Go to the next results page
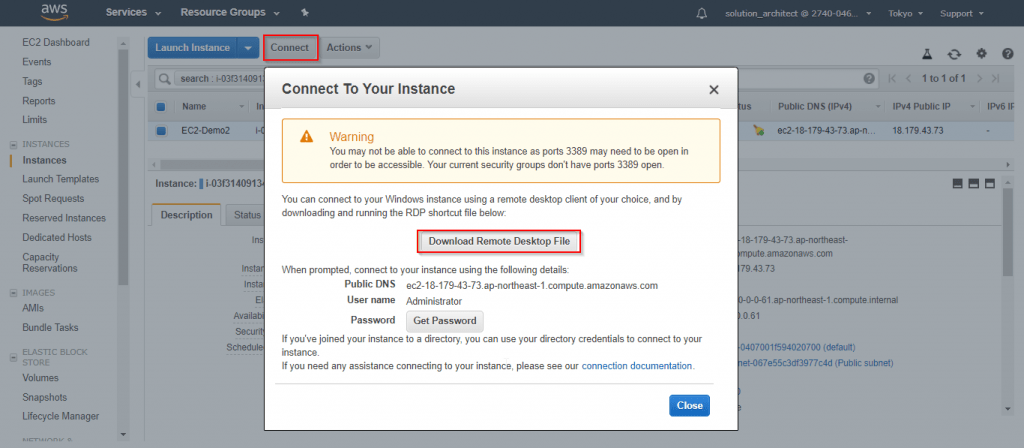 point(979,78)
